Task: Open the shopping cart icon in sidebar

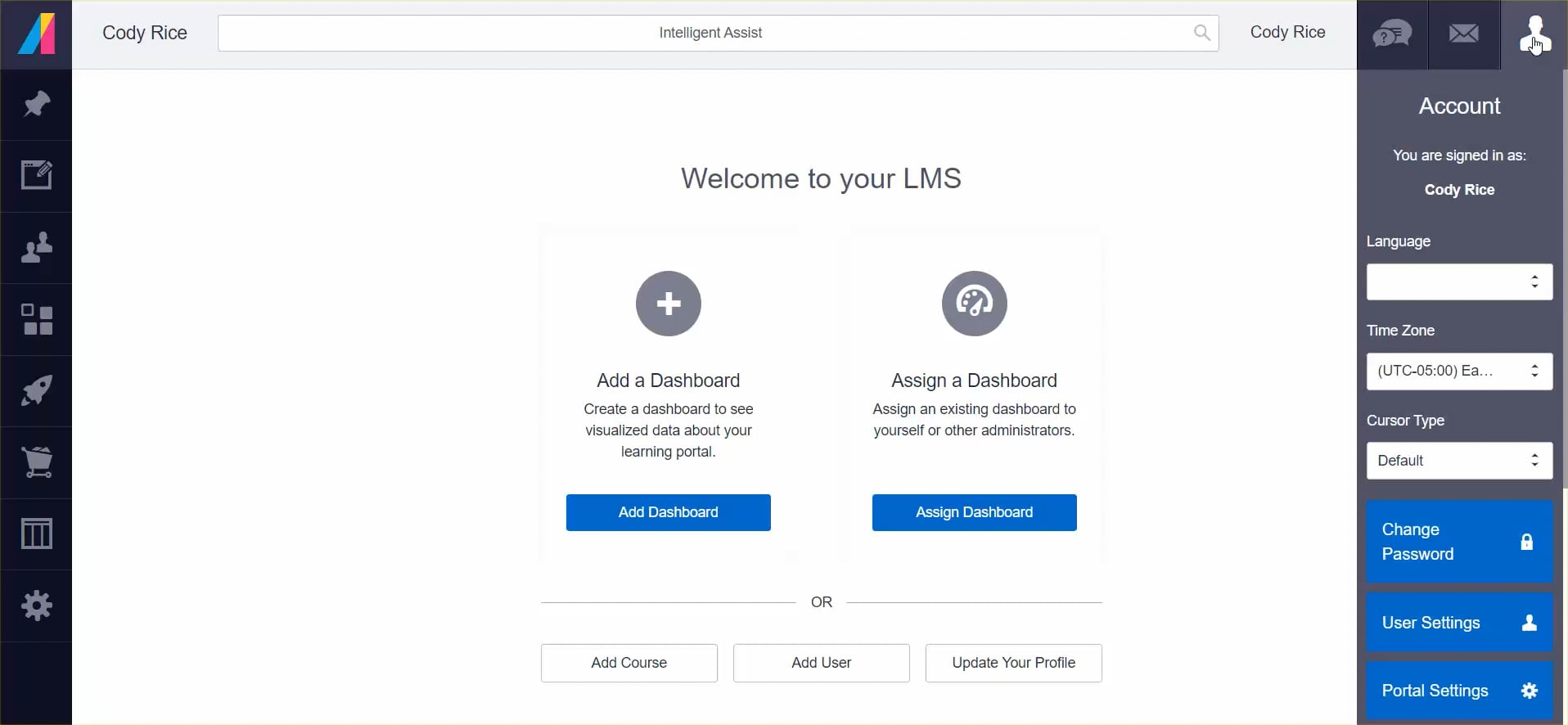Action: tap(36, 462)
